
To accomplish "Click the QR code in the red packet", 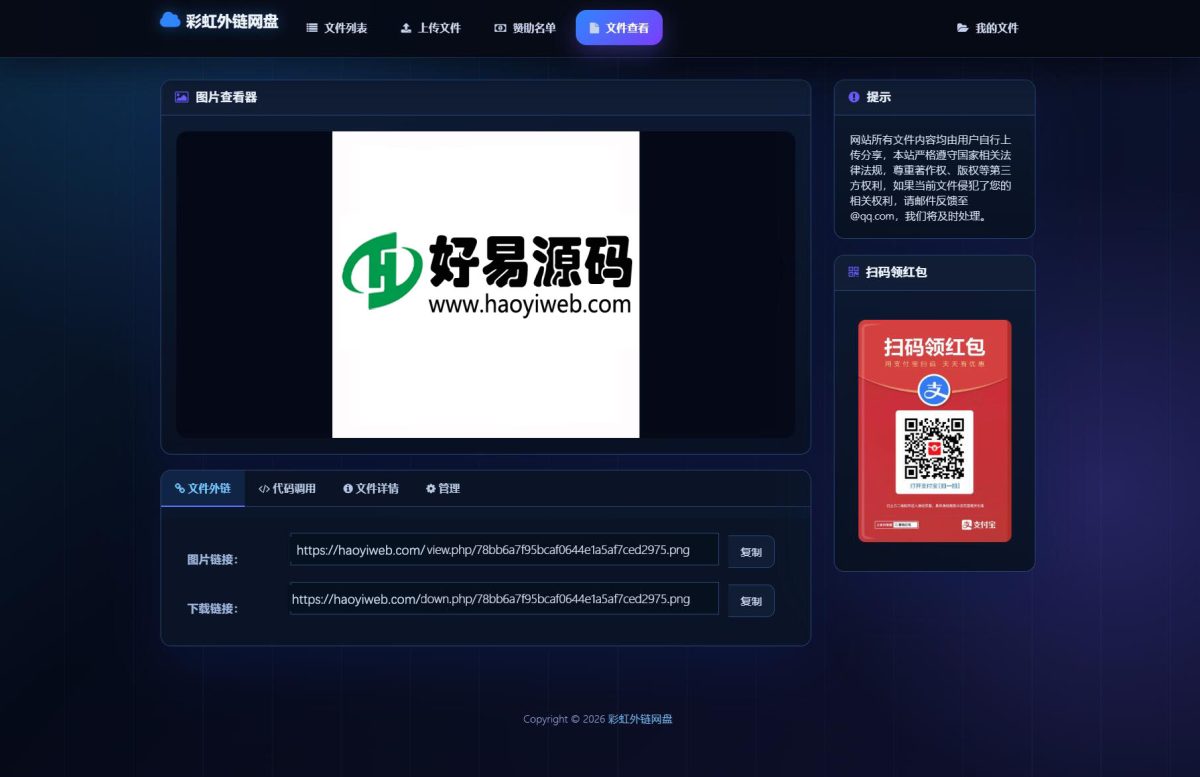I will pos(935,448).
